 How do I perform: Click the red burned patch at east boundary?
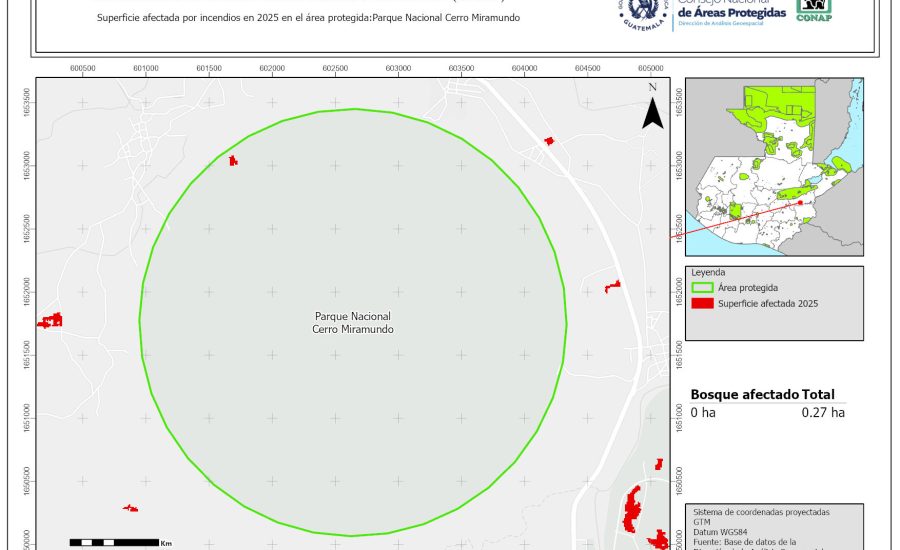coord(613,286)
